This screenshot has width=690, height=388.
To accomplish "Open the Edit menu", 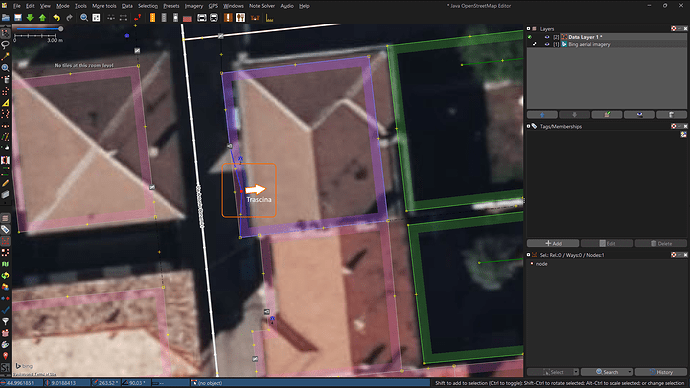I will [30, 6].
